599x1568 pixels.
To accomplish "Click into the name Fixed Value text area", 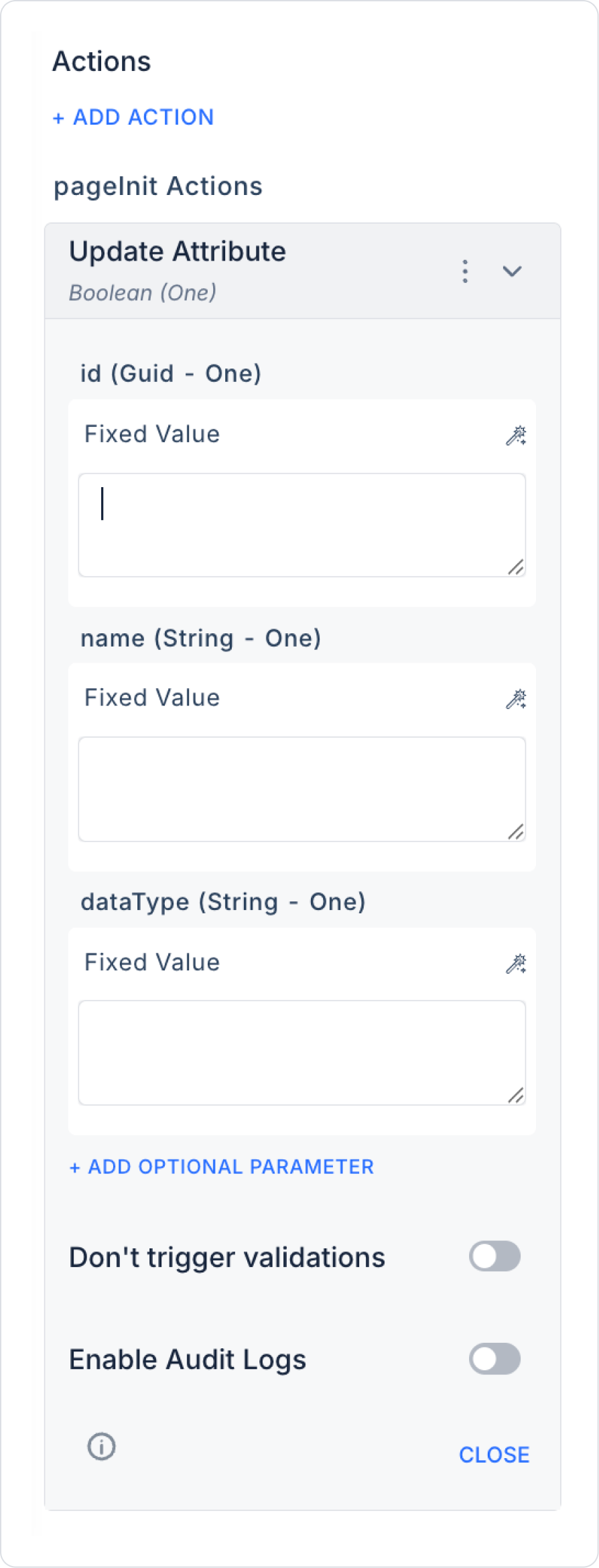I will pyautogui.click(x=302, y=789).
